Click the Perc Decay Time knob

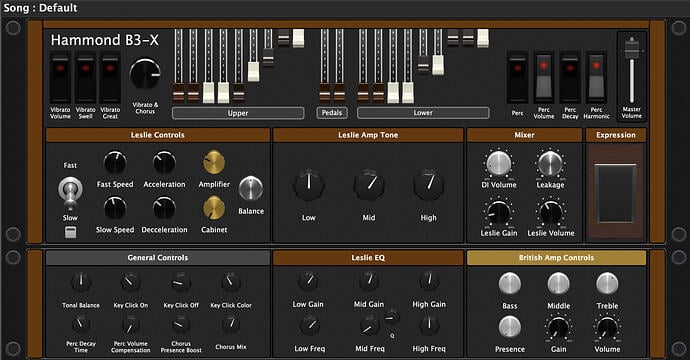81,325
